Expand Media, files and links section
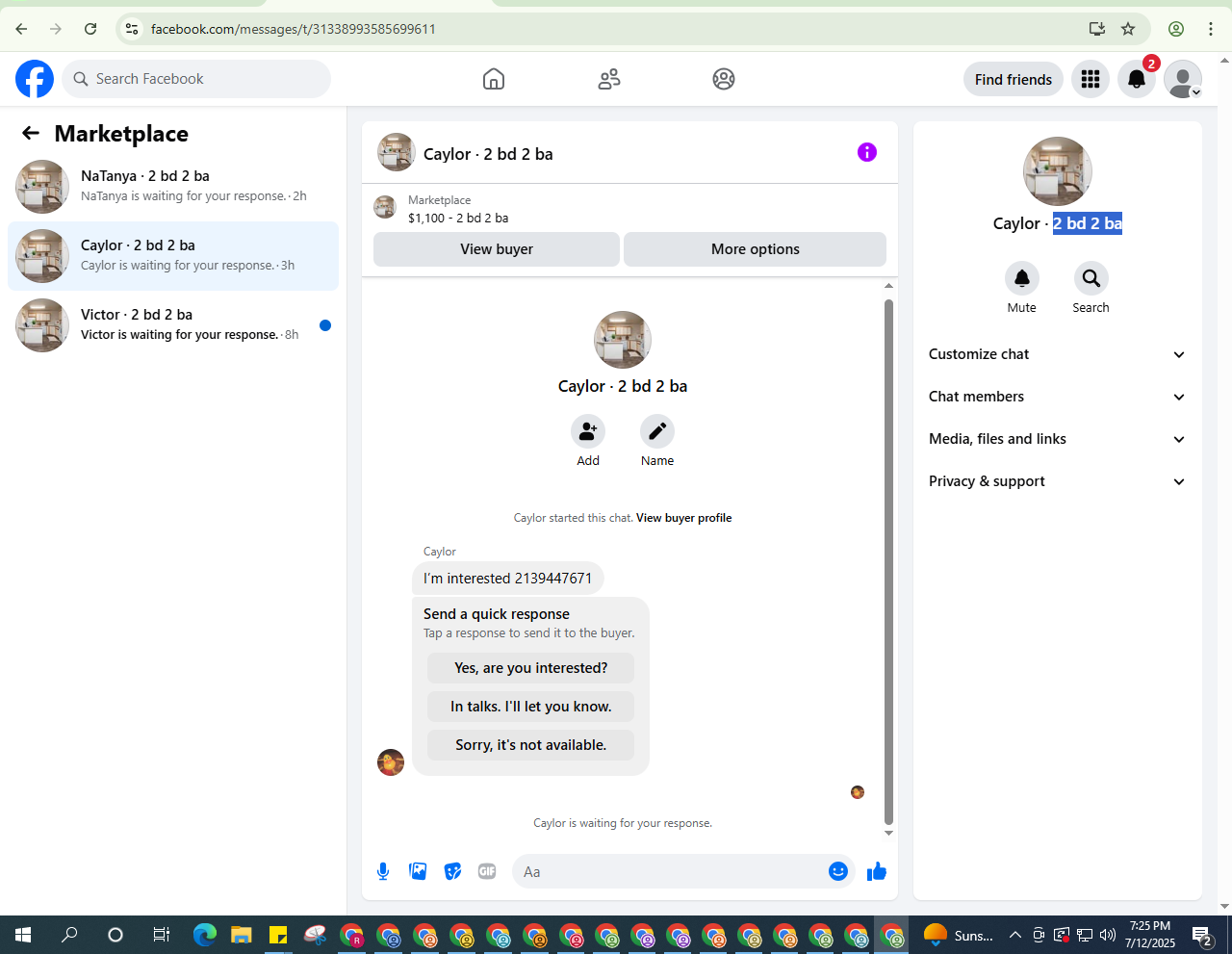The image size is (1232, 954). click(x=1057, y=439)
